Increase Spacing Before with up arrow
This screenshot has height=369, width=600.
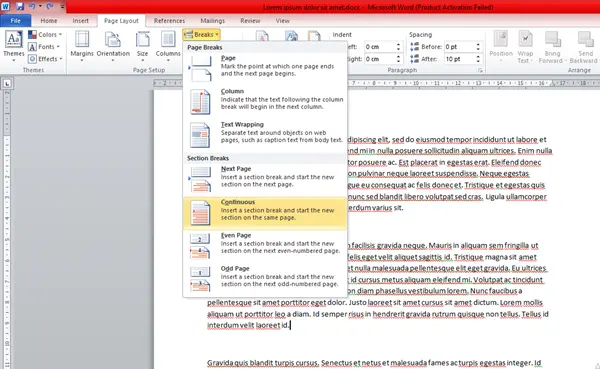click(x=478, y=44)
